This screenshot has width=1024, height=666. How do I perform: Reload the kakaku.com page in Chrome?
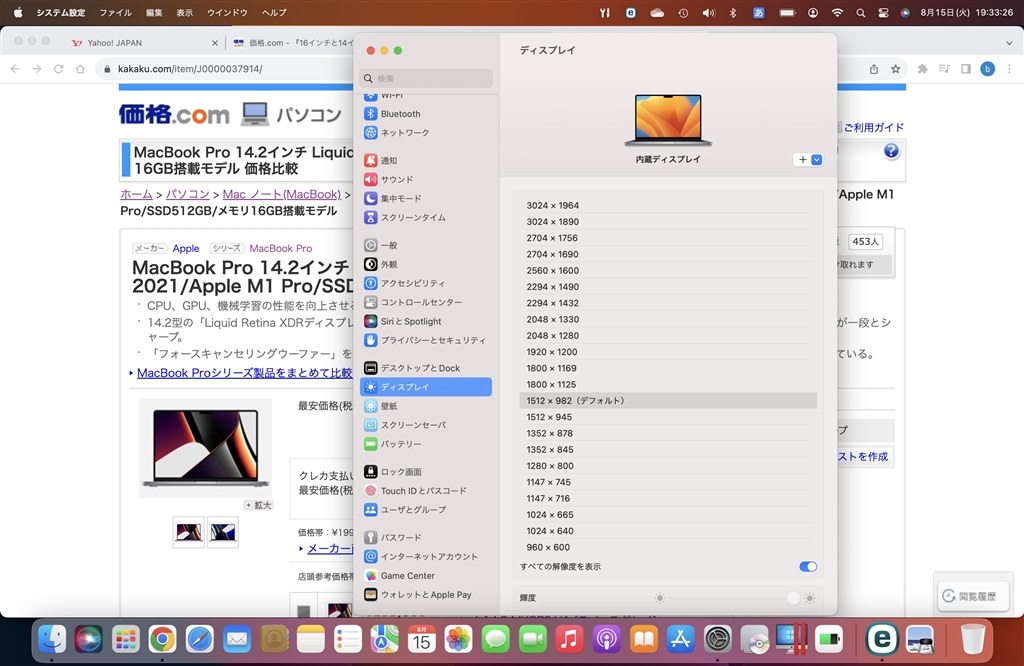pos(59,69)
